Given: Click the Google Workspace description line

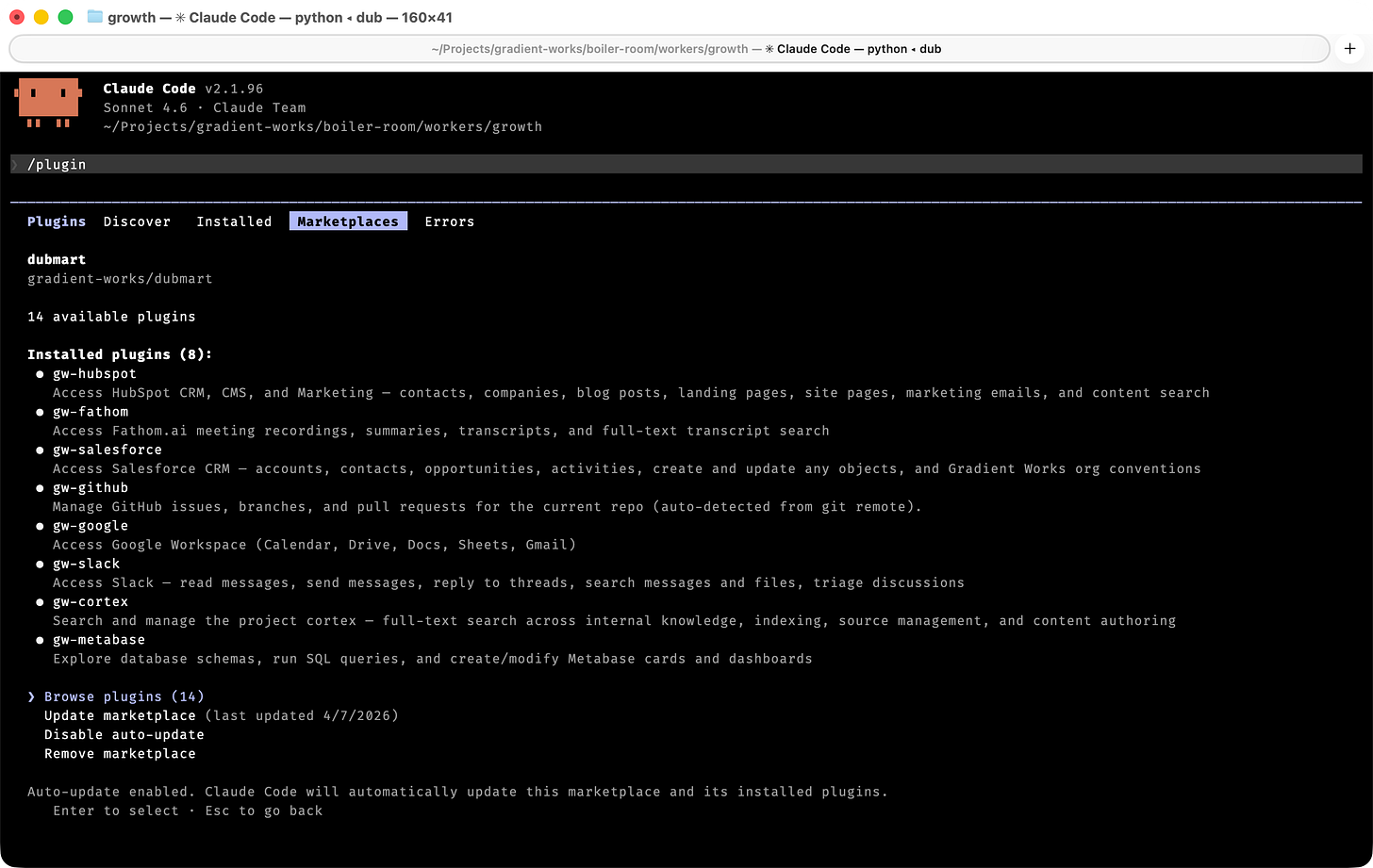Looking at the screenshot, I should coord(314,544).
